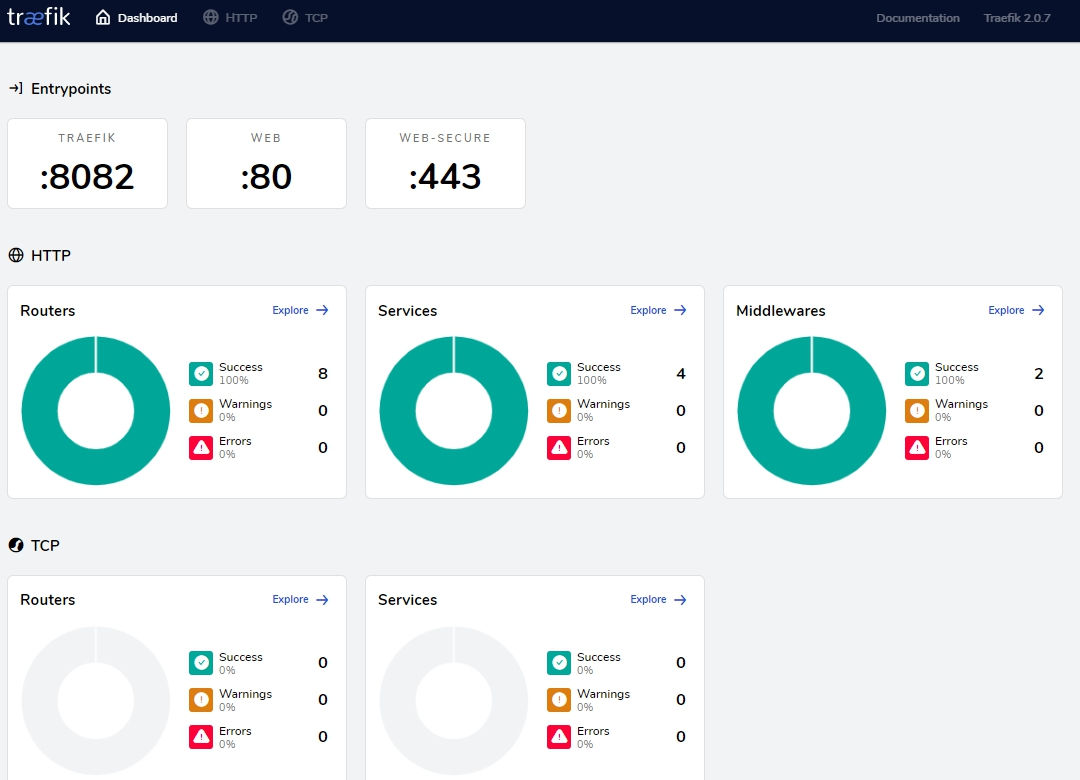Click HTTP Services orange warnings icon
The width and height of the screenshot is (1080, 780).
559,411
